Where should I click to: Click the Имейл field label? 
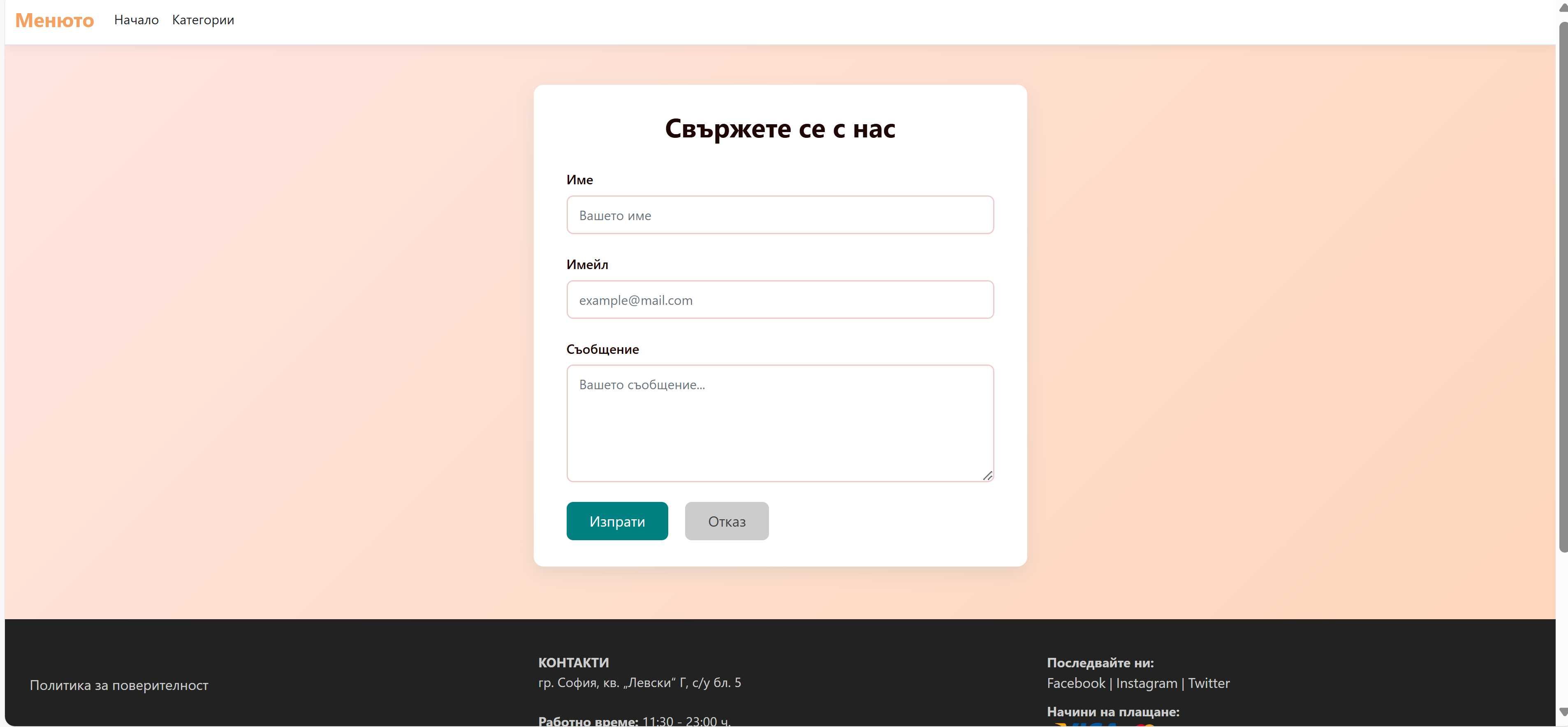pyautogui.click(x=587, y=264)
